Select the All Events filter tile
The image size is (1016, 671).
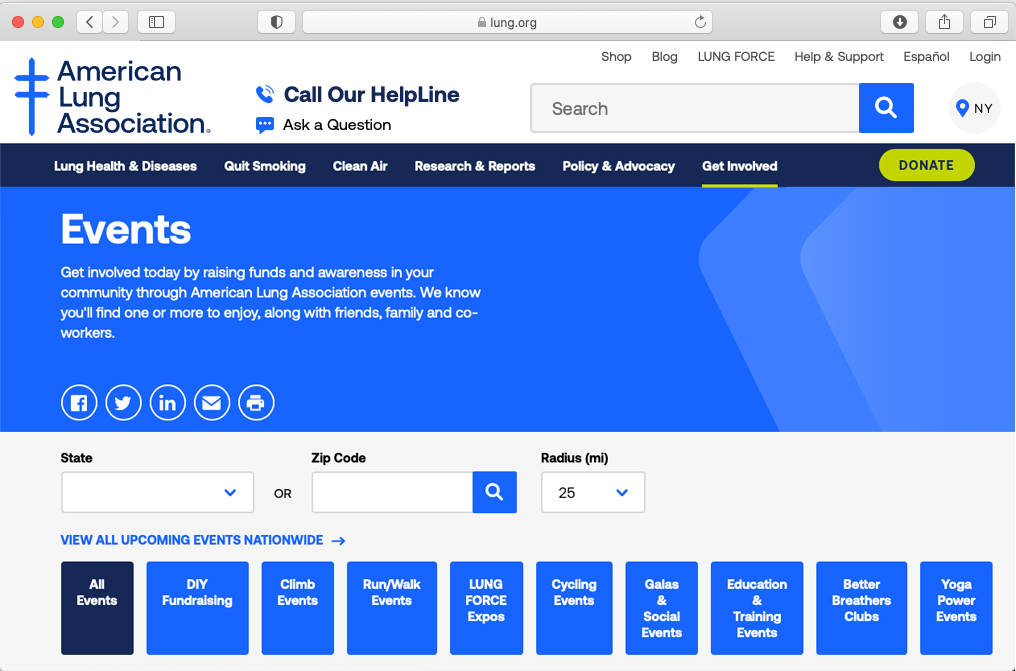coord(97,608)
